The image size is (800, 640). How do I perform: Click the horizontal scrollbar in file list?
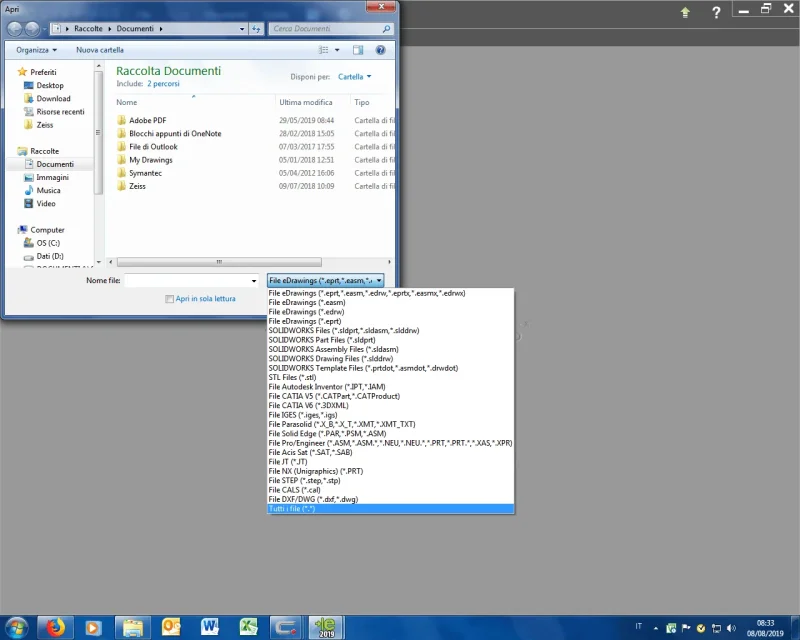click(219, 262)
